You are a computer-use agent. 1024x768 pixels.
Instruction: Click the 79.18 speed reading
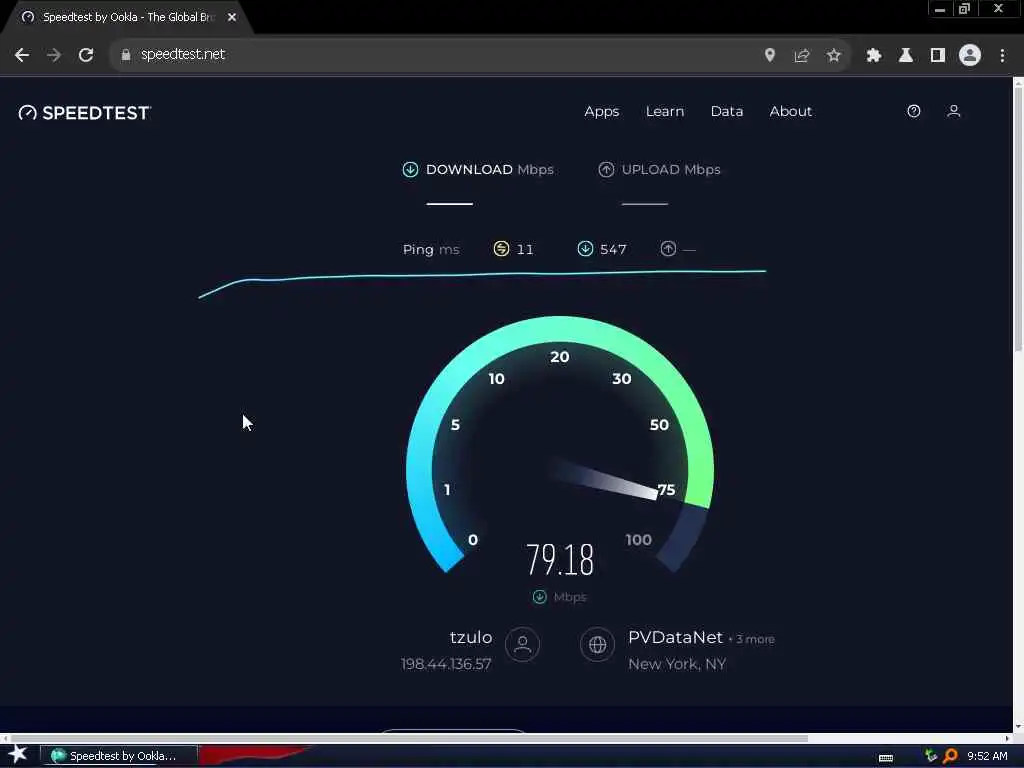coord(560,560)
